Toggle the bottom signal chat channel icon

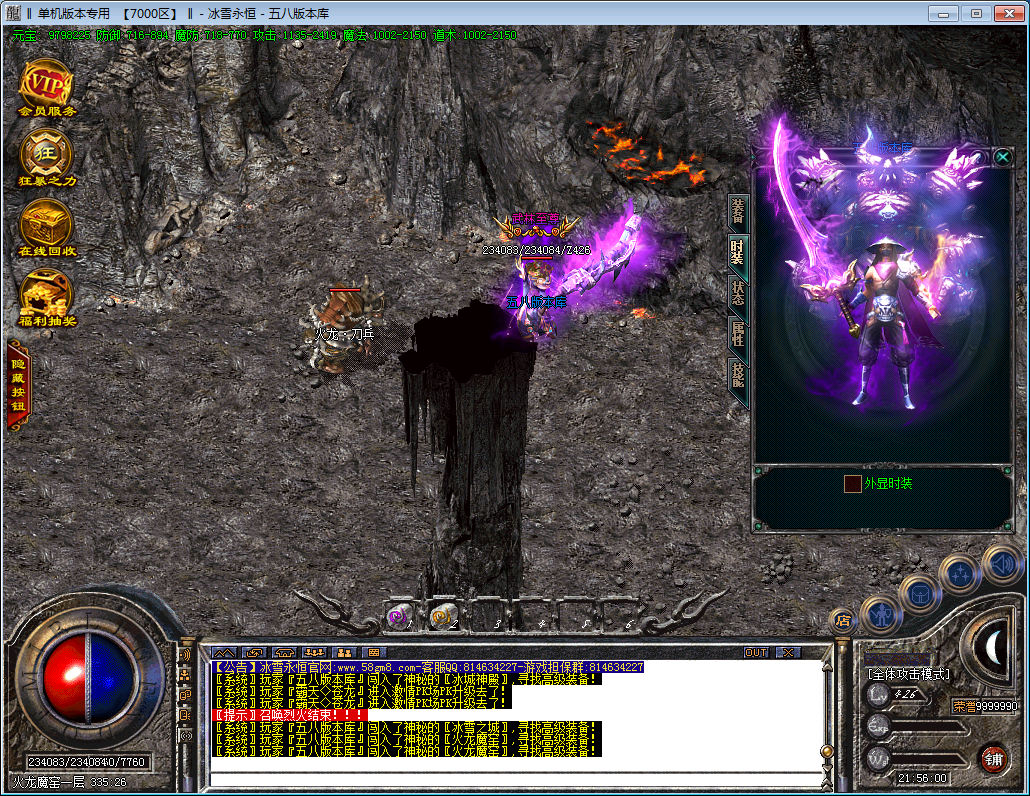tap(185, 736)
